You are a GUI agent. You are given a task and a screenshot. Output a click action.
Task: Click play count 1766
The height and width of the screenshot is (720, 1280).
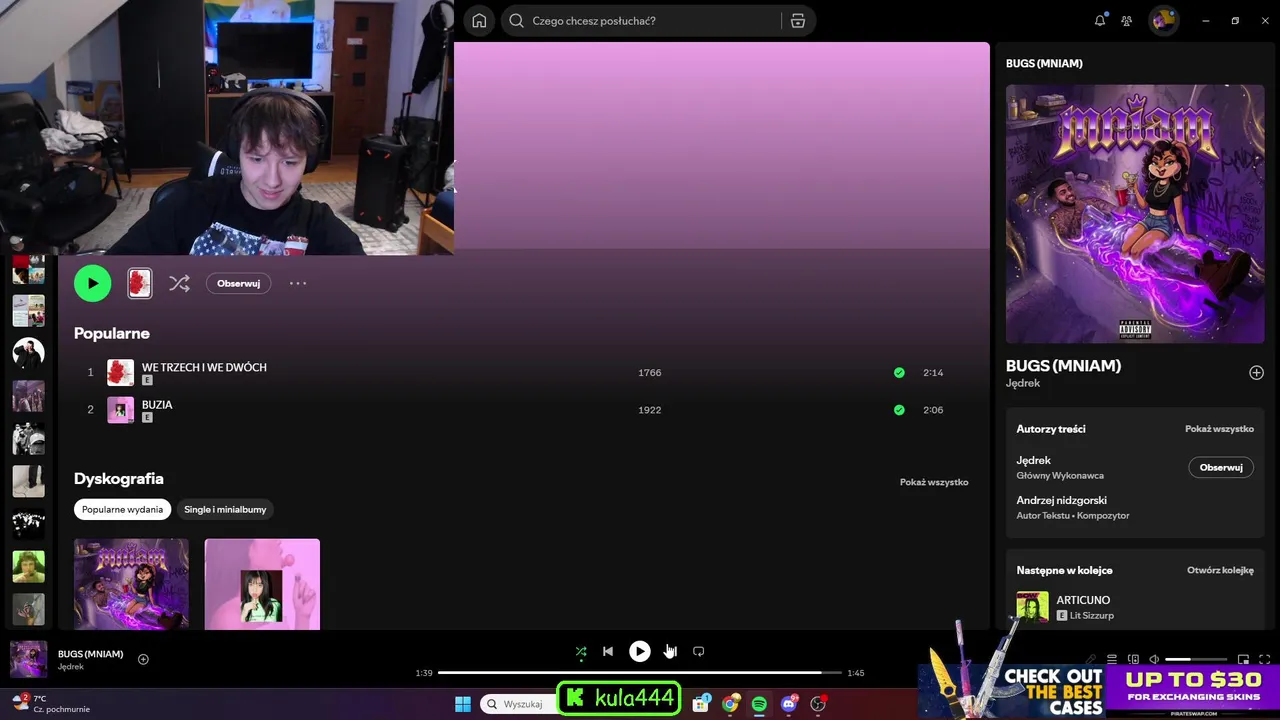pos(649,373)
